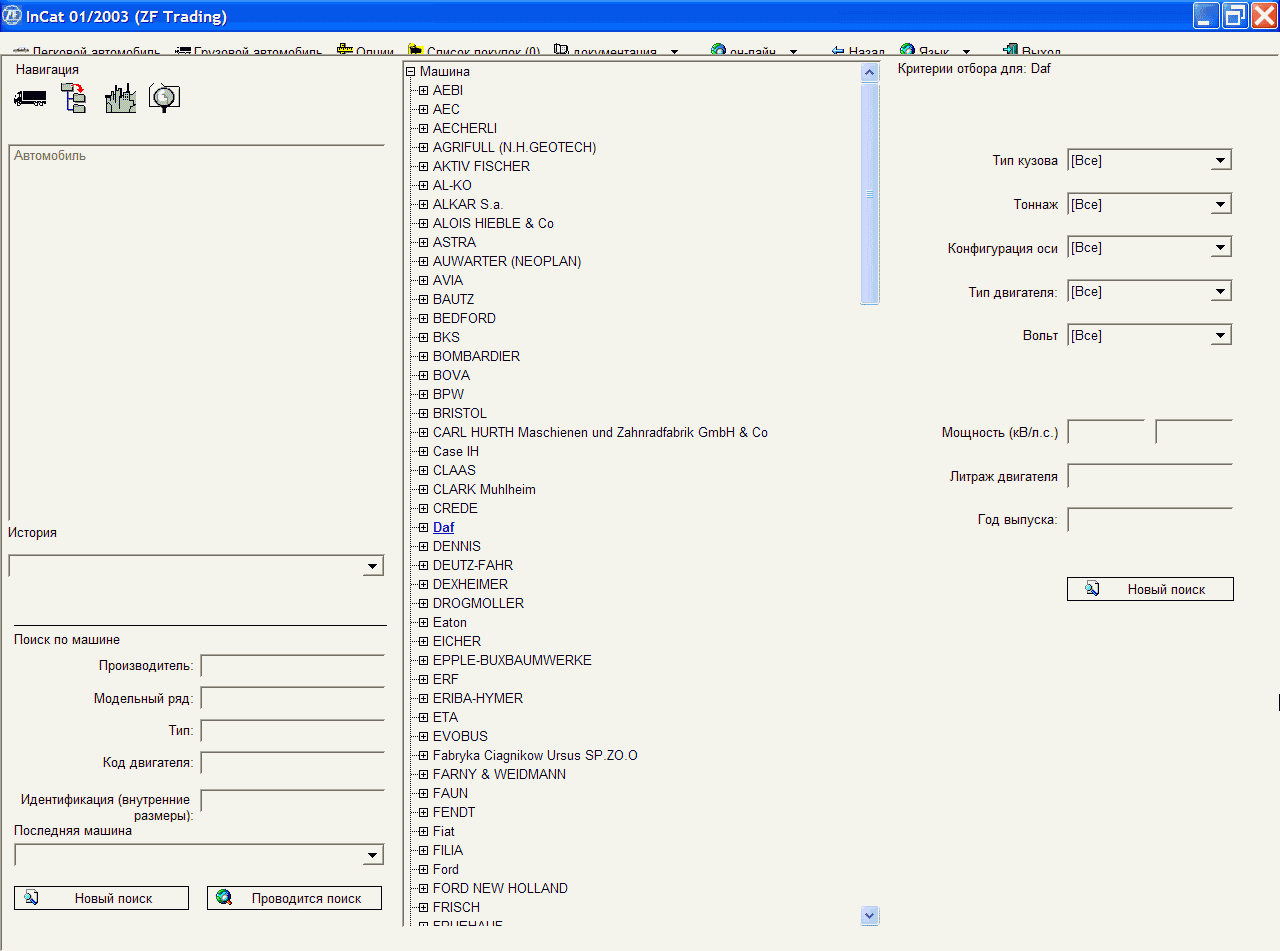Select Eaton in the tree
This screenshot has height=951, width=1280.
coord(450,623)
